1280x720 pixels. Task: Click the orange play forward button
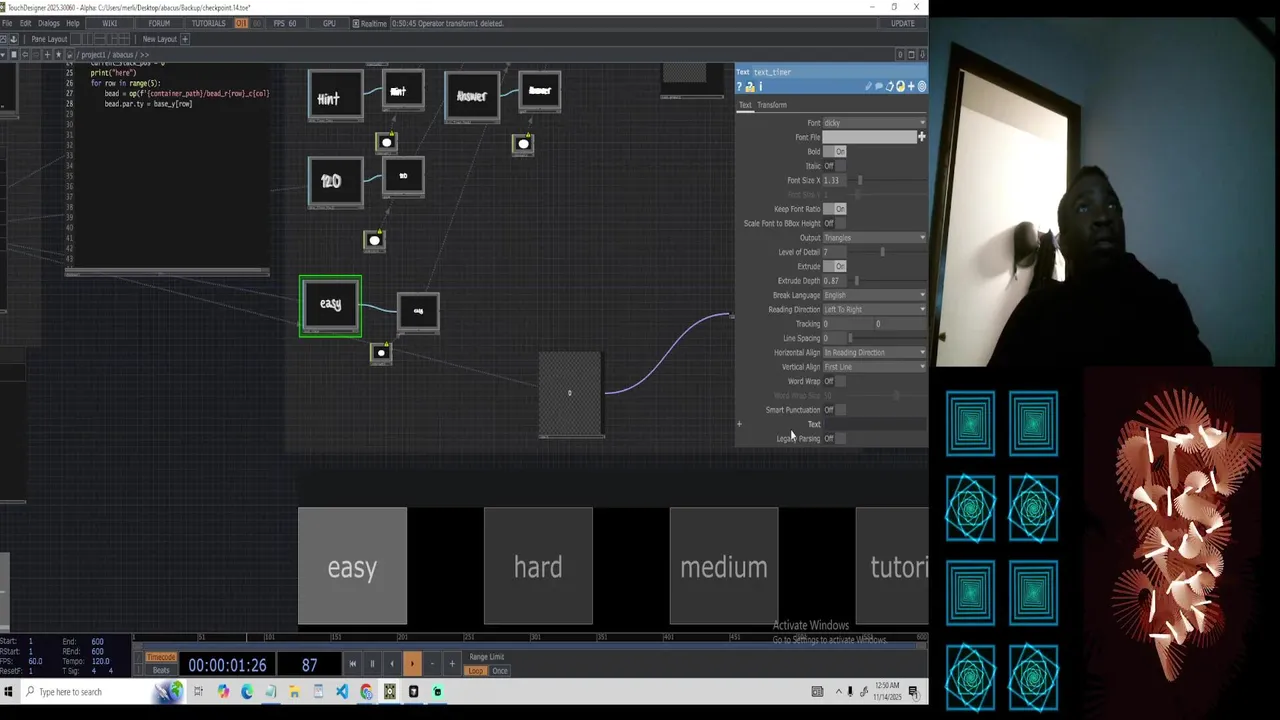click(x=412, y=663)
